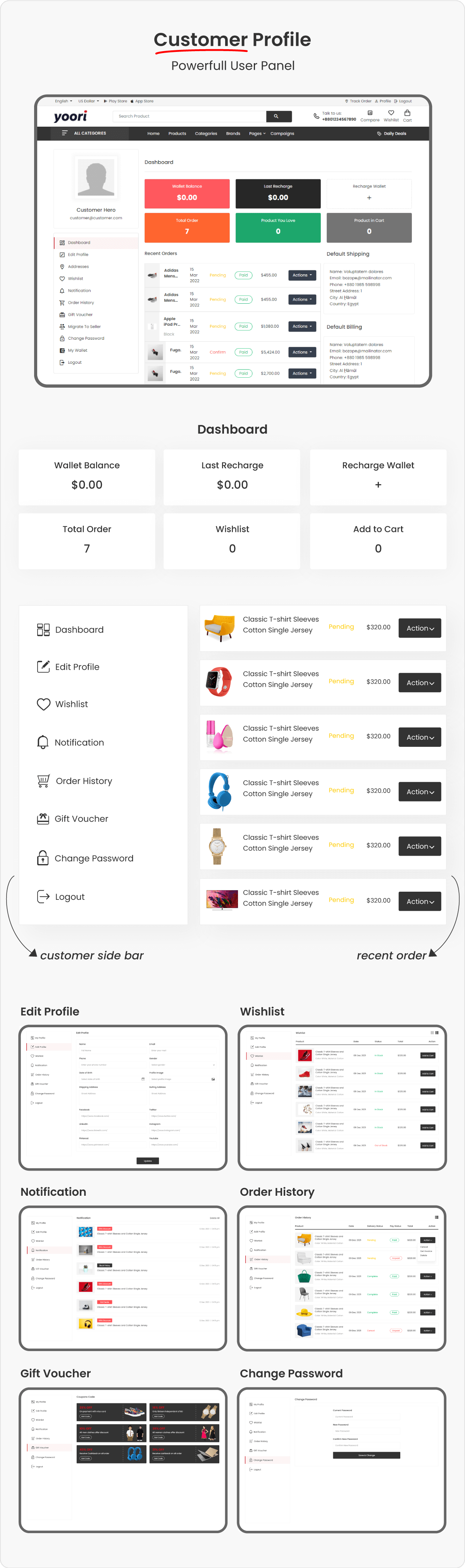This screenshot has height=1568, width=465.
Task: Click the Daily Deals link
Action: [391, 133]
